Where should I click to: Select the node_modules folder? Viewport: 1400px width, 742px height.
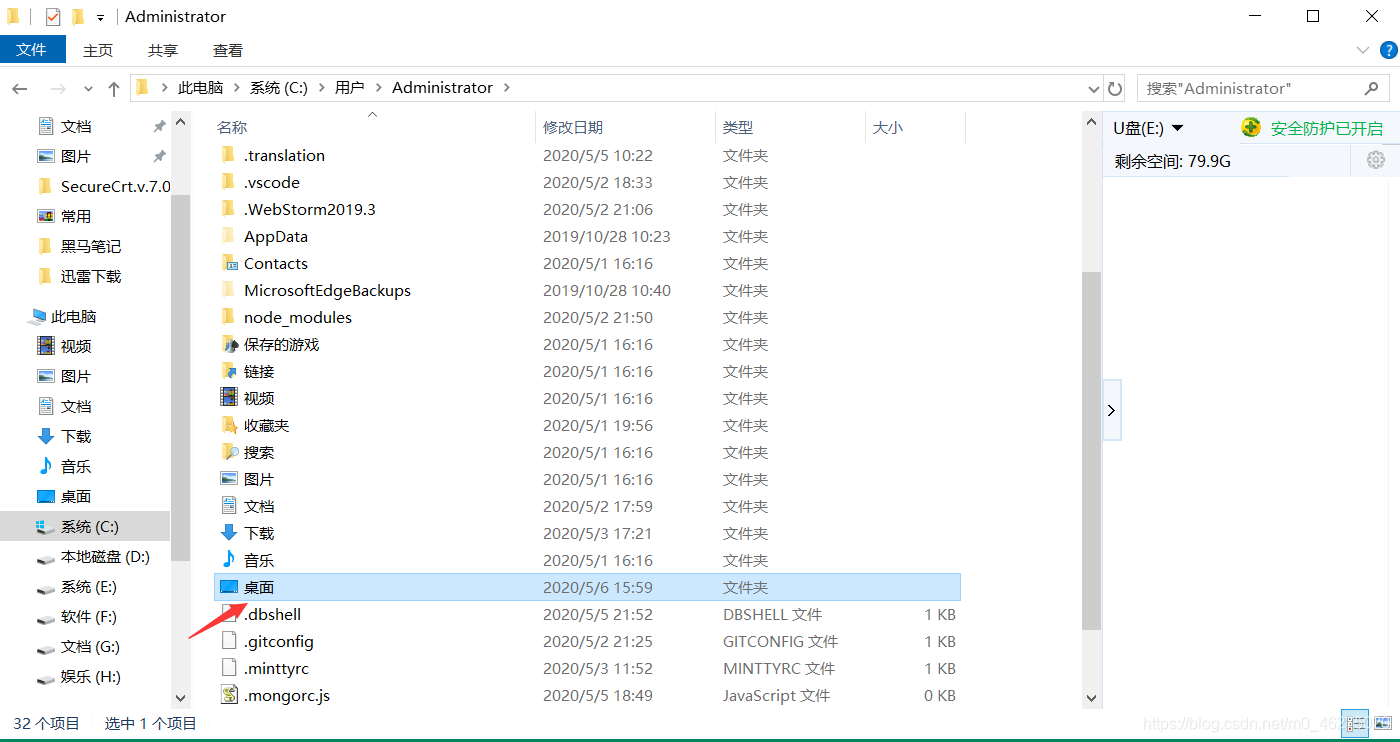click(298, 317)
